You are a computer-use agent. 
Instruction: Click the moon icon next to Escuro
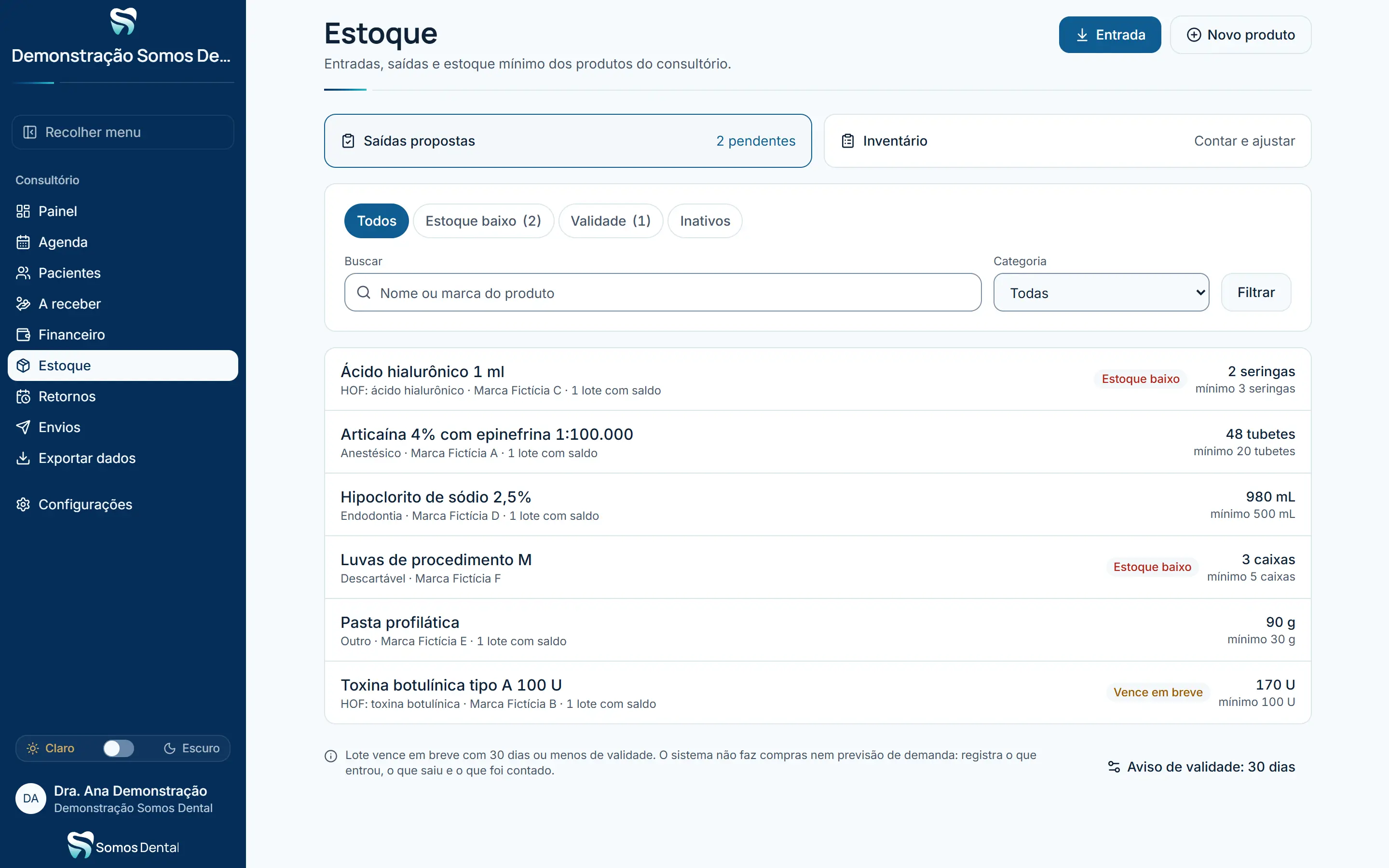pyautogui.click(x=170, y=748)
